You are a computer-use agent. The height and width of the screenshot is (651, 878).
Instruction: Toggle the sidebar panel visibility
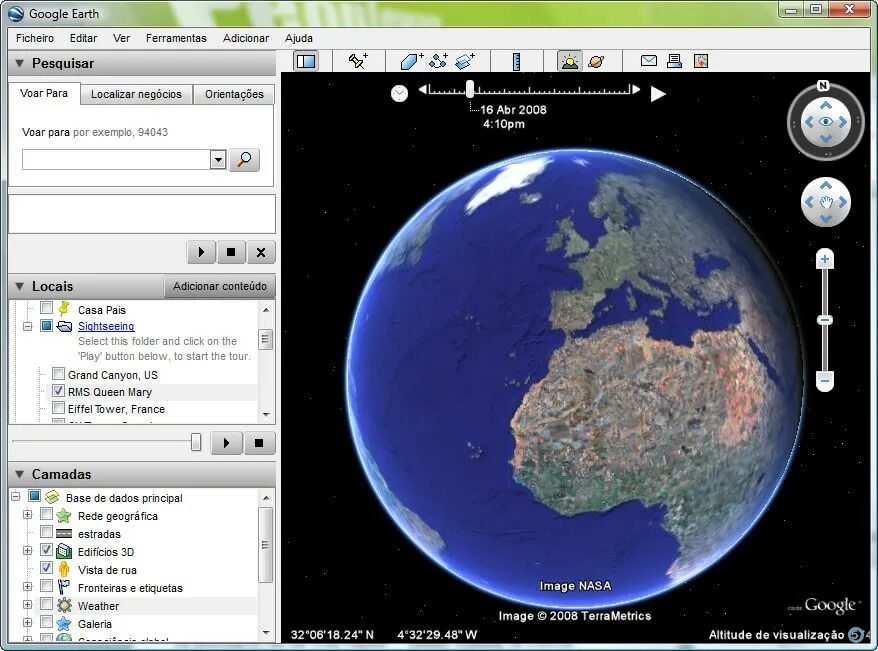click(x=306, y=60)
